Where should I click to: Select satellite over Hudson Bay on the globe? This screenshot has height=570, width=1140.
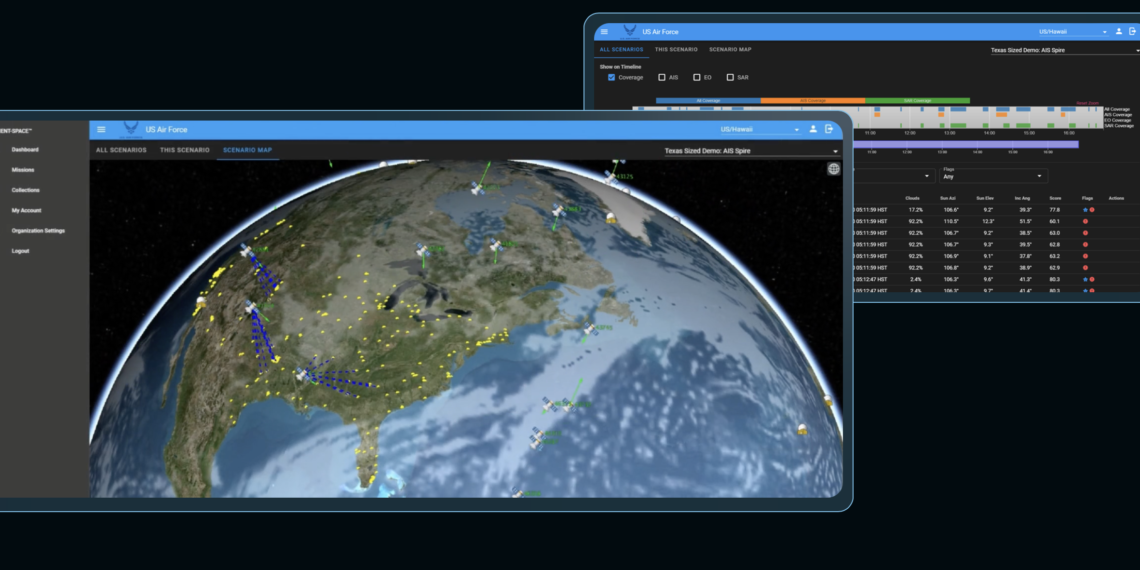coord(477,188)
